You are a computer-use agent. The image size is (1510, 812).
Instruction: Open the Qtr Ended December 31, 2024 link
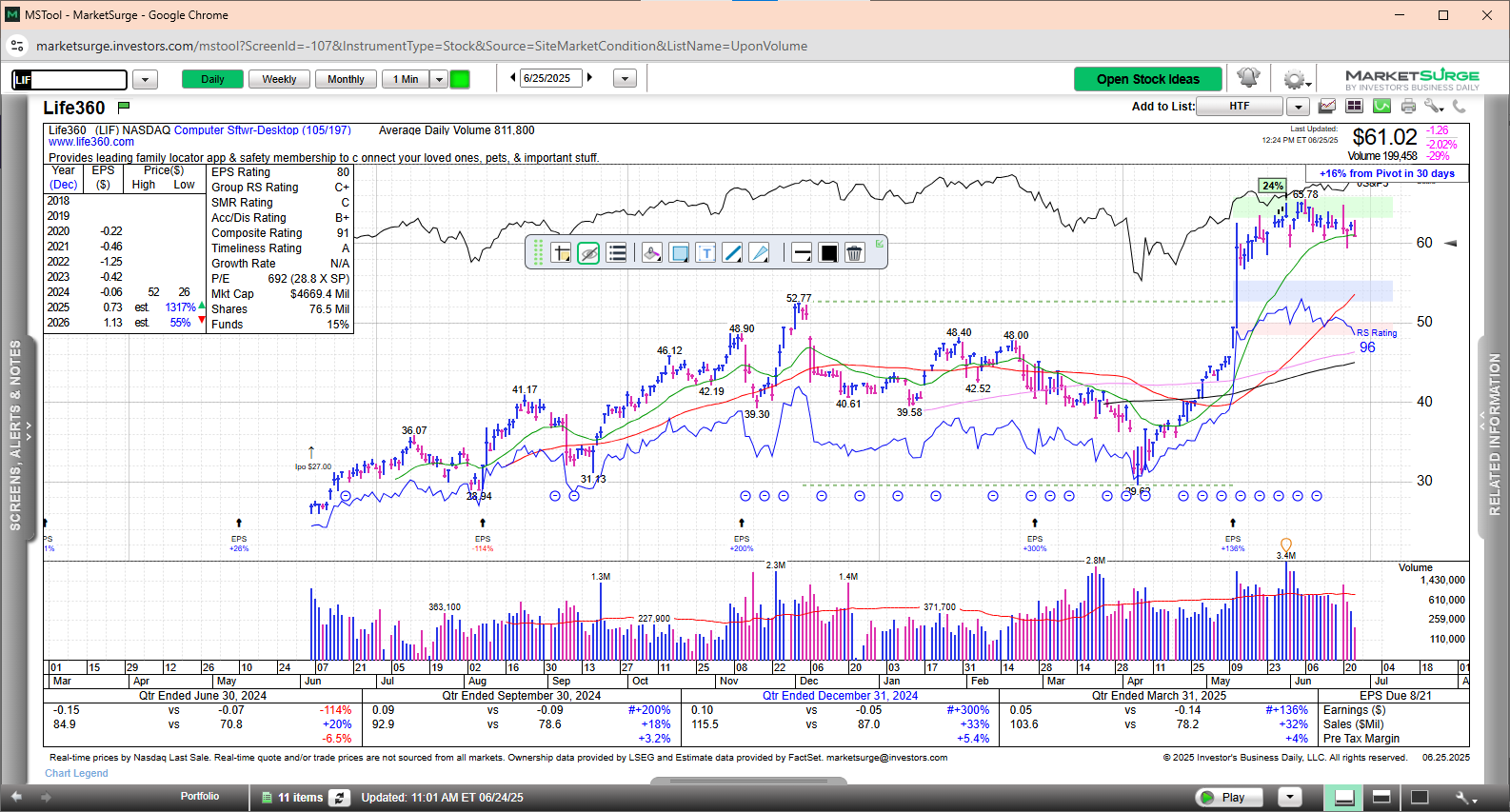coord(840,696)
